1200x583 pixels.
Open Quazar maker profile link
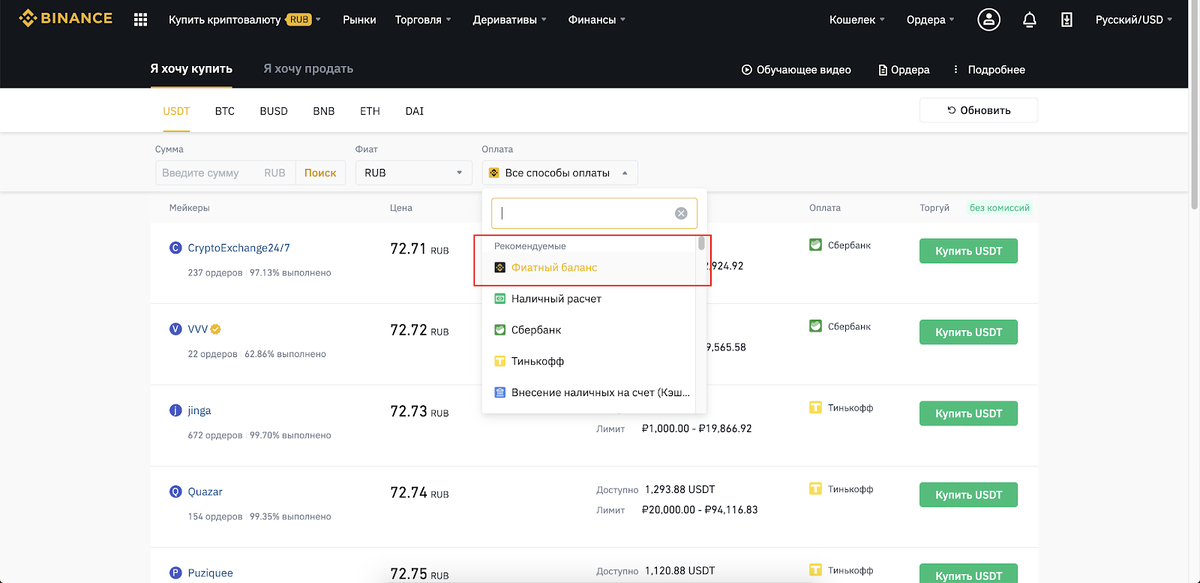pos(205,492)
